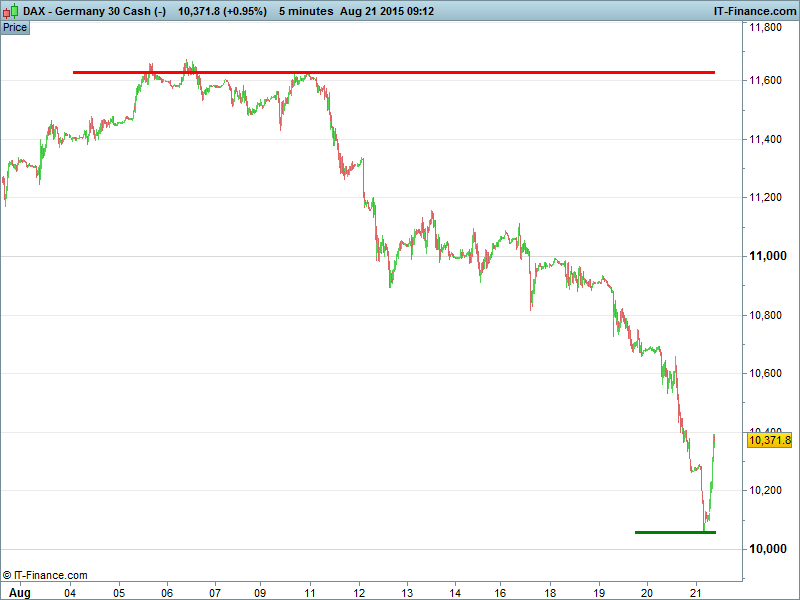This screenshot has width=800, height=600.
Task: Click the Aug 21 2015 09:12 timestamp
Action: click(x=386, y=11)
